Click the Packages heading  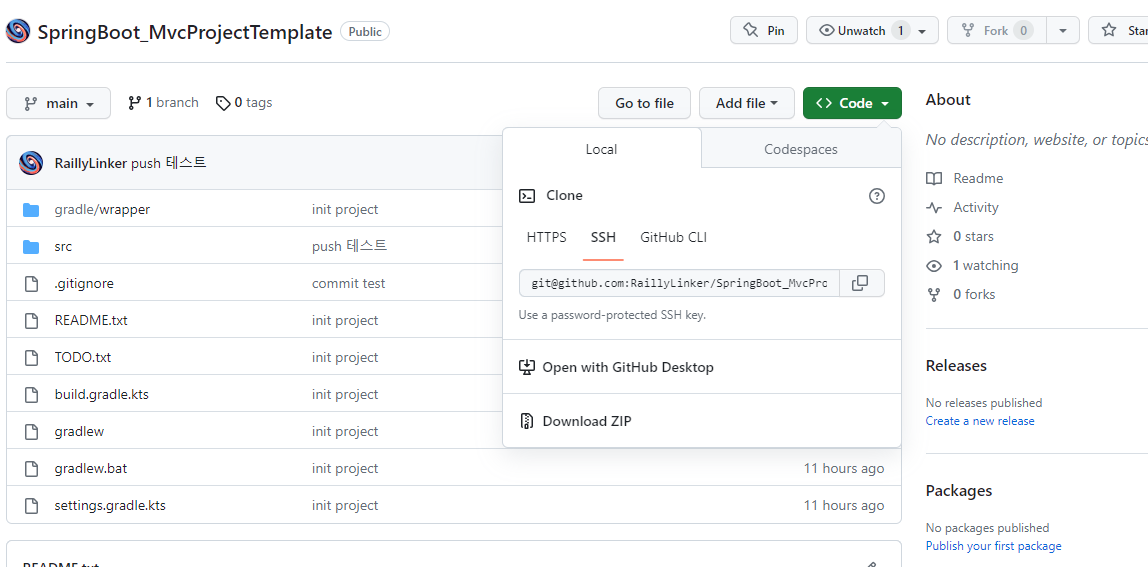(959, 491)
